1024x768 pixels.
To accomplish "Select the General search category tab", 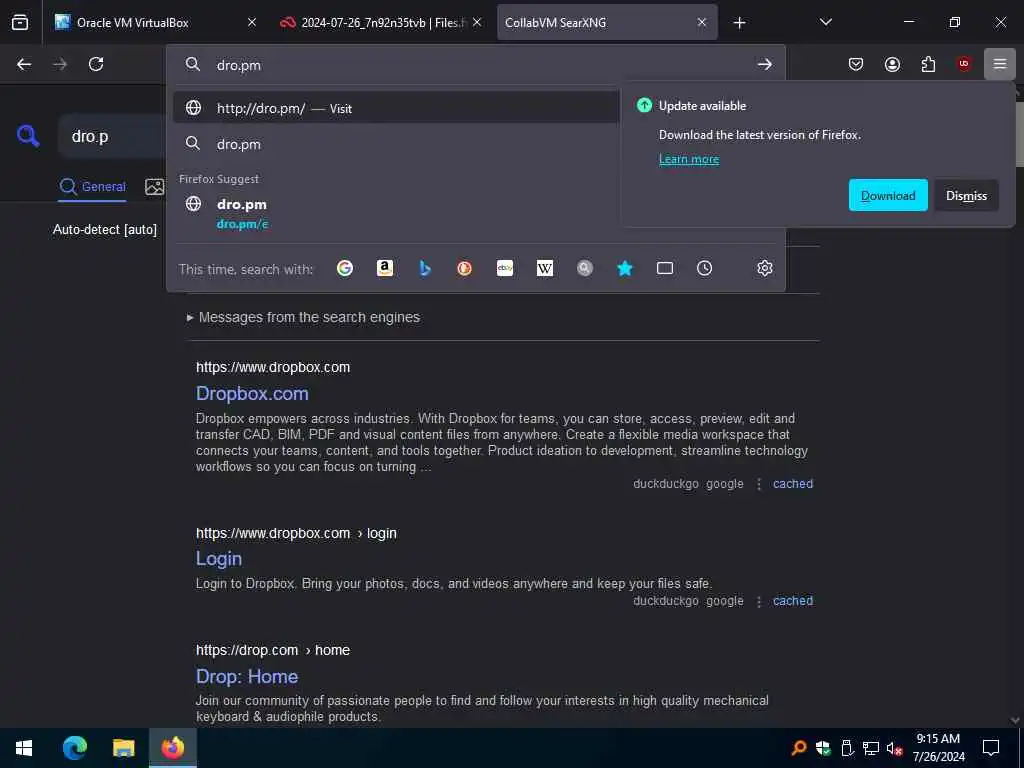I will tap(92, 187).
